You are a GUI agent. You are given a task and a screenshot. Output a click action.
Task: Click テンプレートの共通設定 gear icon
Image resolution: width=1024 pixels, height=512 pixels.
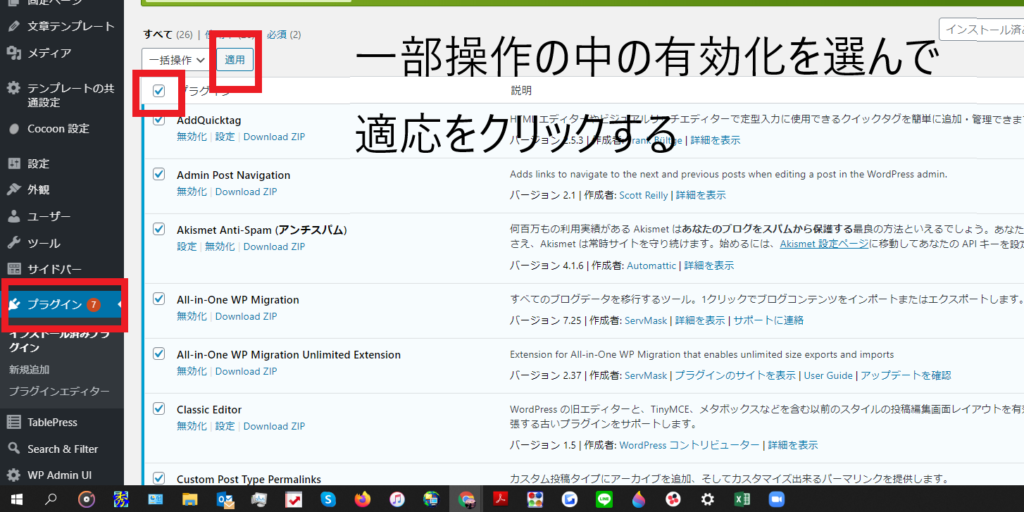[13, 89]
